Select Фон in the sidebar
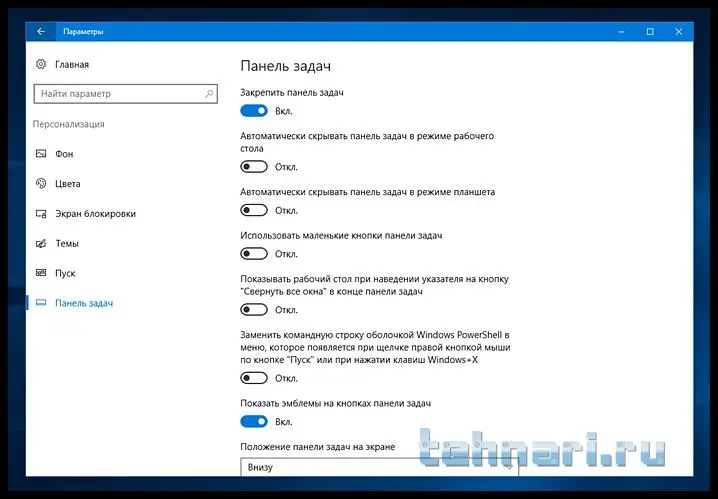 click(64, 154)
